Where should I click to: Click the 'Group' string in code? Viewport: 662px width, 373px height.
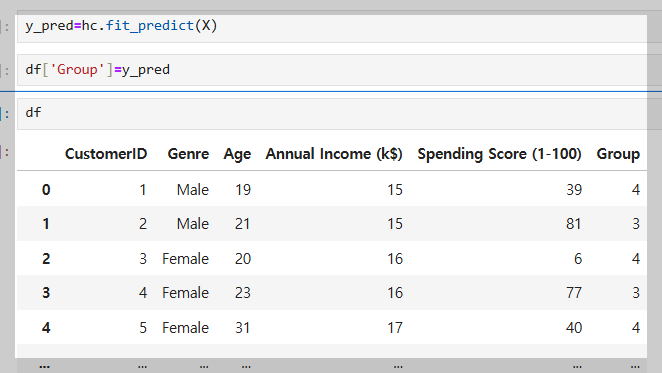tap(77, 69)
